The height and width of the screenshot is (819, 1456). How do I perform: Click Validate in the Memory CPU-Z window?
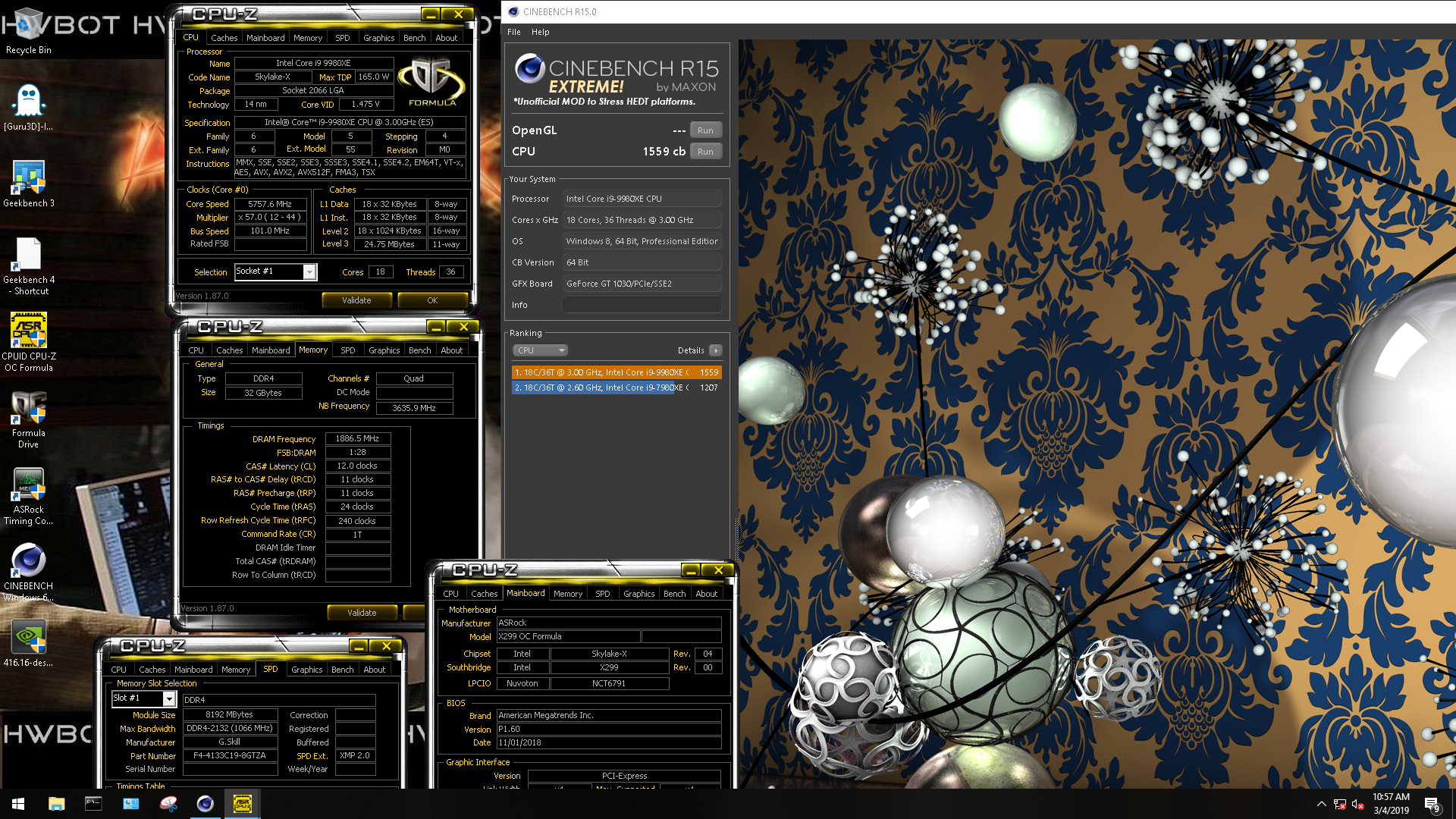click(362, 613)
